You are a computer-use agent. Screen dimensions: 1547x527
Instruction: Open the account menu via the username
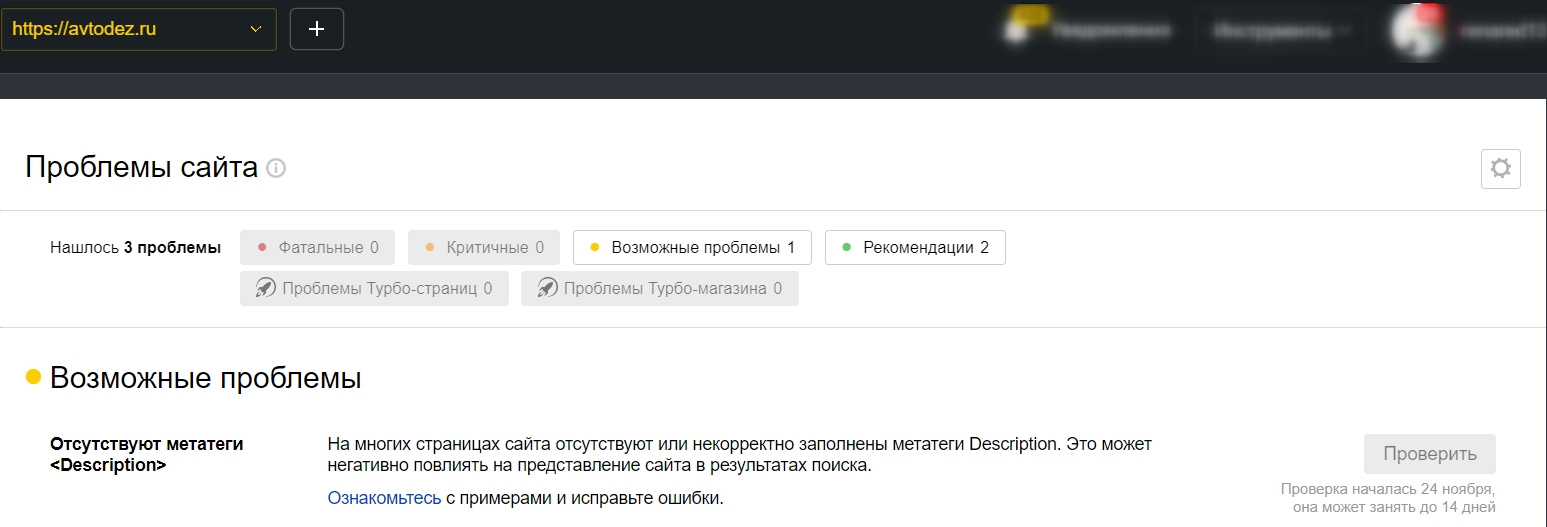click(1500, 31)
